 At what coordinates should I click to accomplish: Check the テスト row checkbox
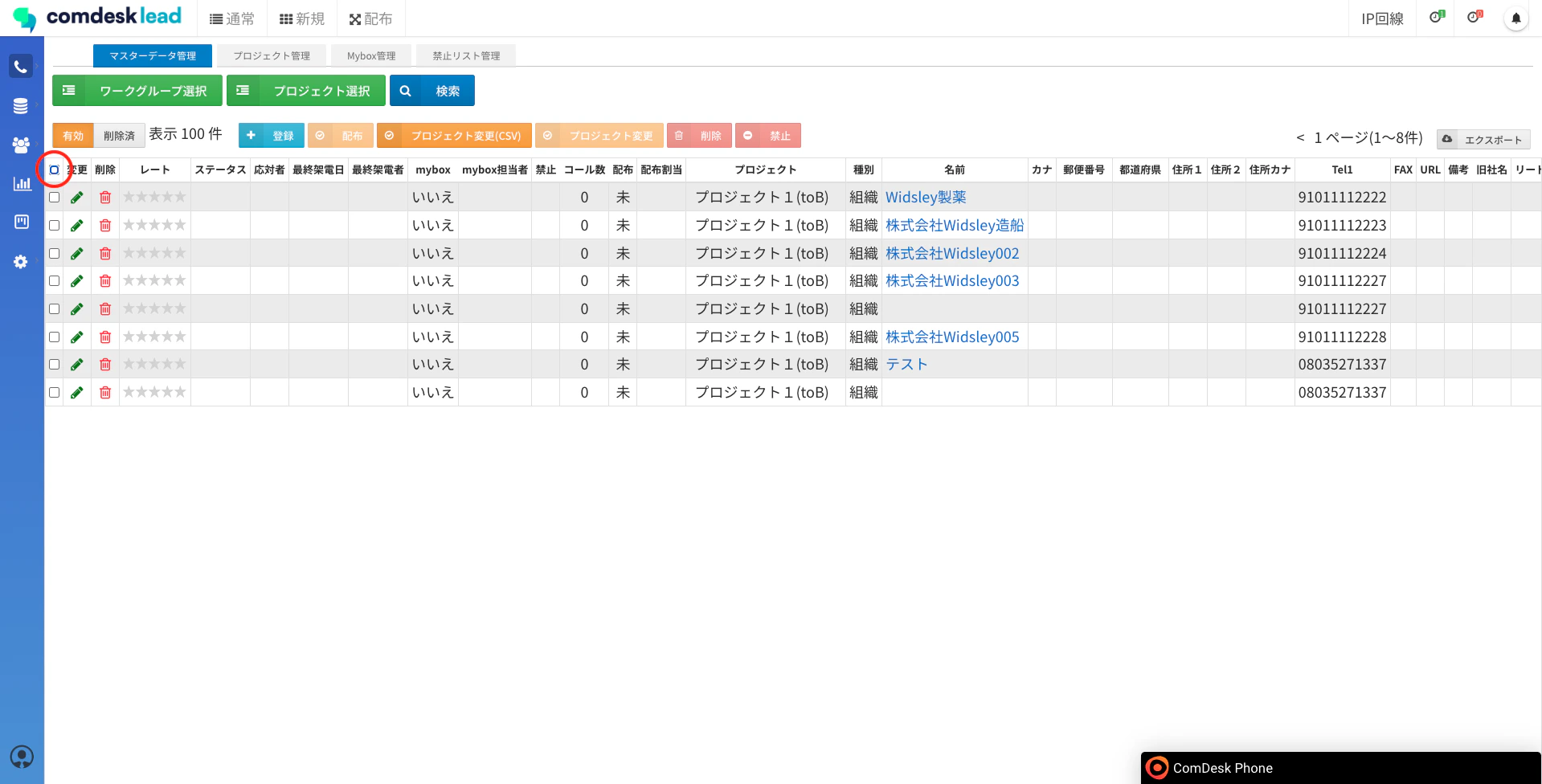[x=55, y=365]
